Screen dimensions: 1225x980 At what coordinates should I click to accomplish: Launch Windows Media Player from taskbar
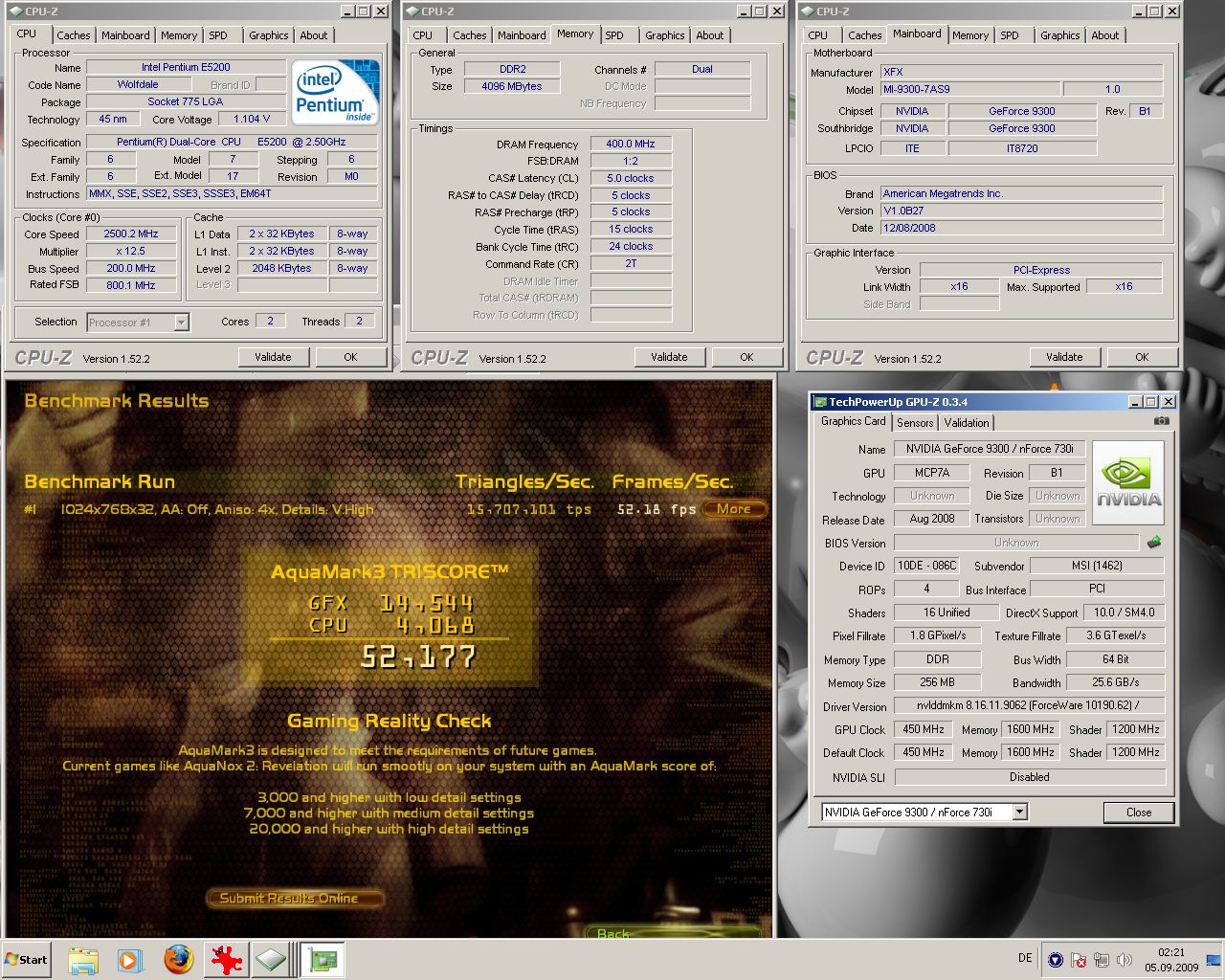(130, 959)
